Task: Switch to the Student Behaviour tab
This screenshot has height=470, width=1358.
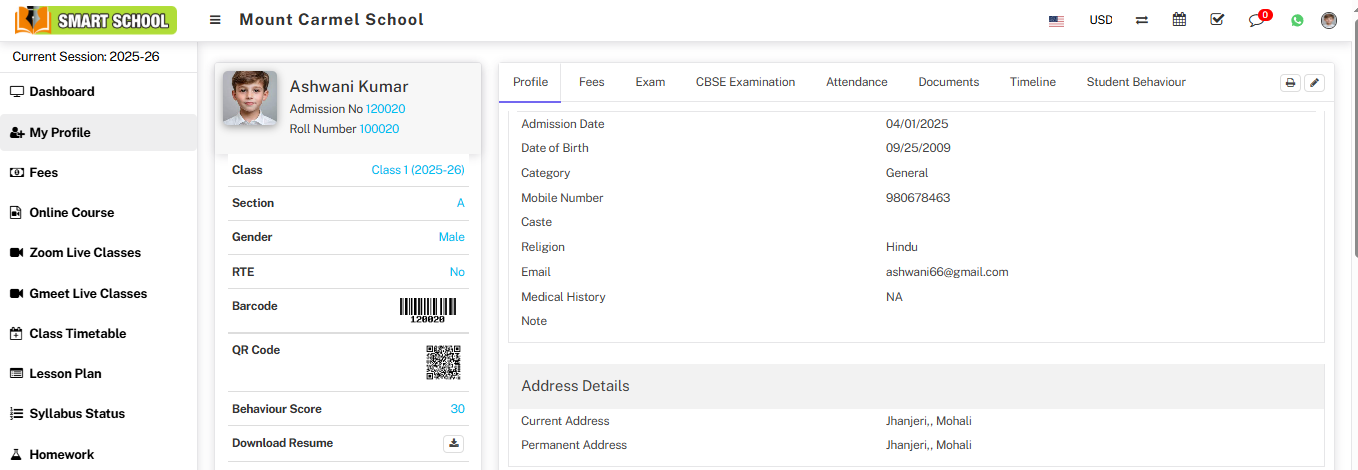Action: point(1136,82)
